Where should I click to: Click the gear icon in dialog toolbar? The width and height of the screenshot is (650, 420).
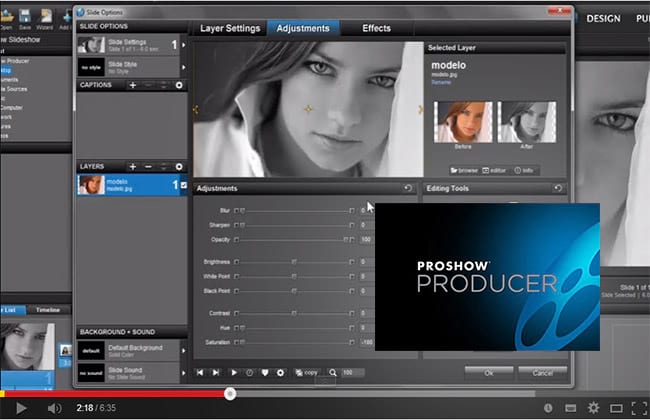point(281,373)
